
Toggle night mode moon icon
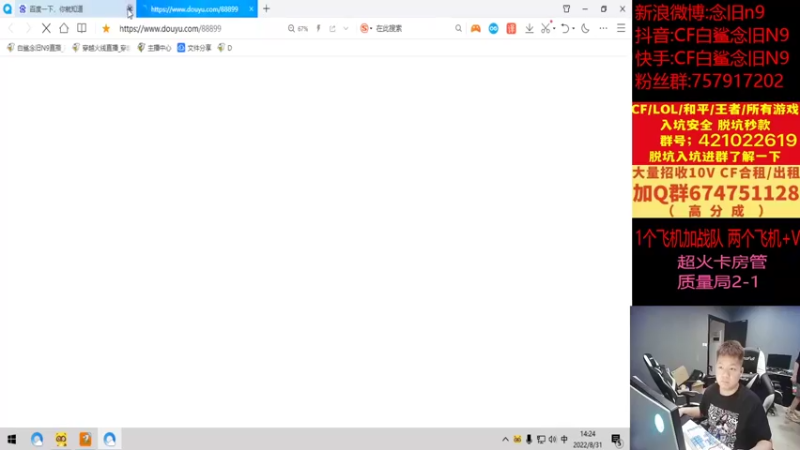pos(585,29)
